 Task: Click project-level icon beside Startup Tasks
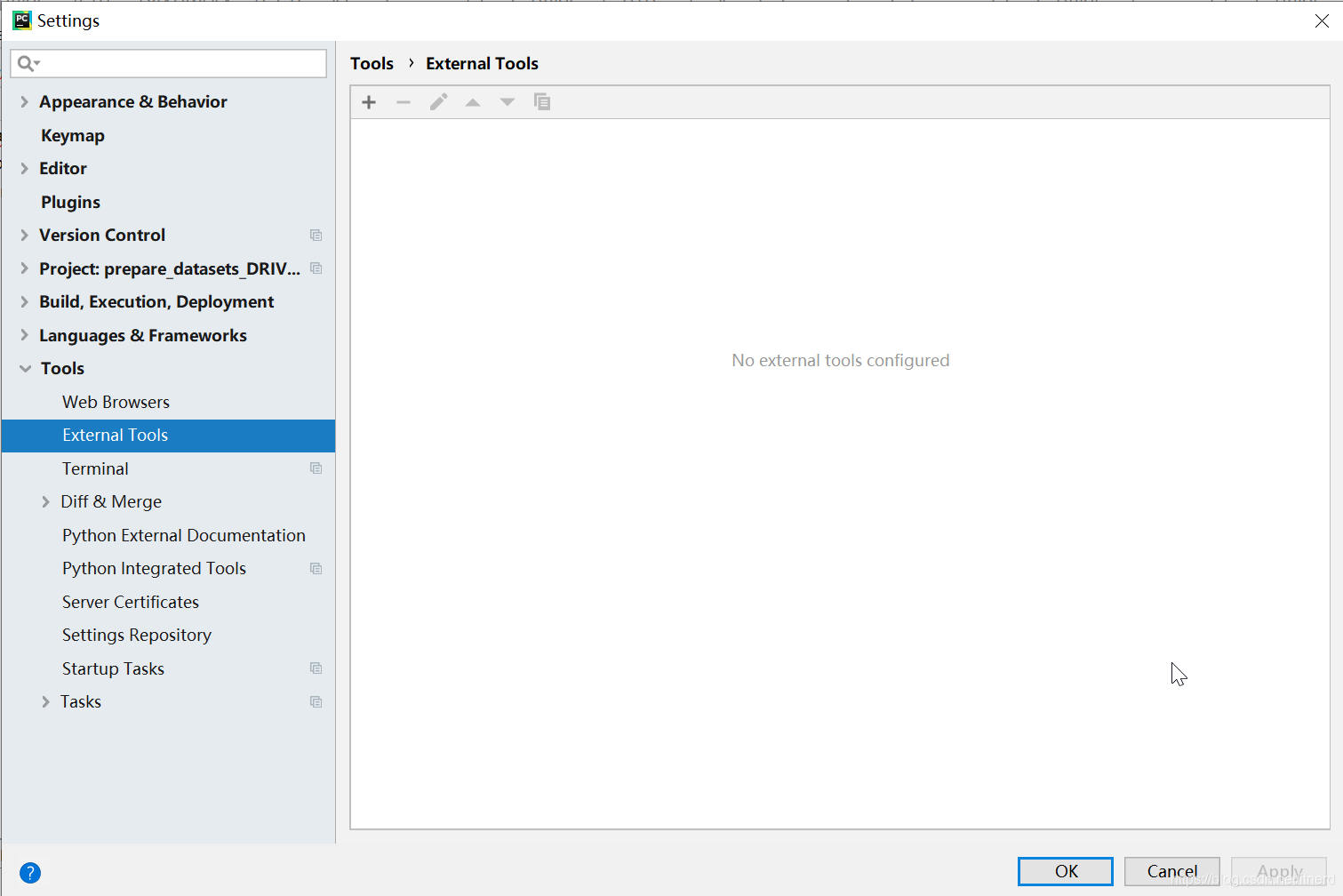point(316,668)
